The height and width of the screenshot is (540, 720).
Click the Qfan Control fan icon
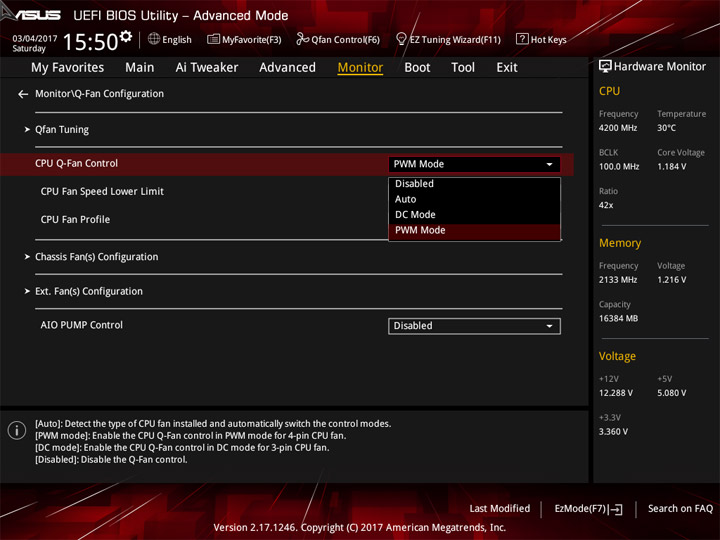coord(302,39)
